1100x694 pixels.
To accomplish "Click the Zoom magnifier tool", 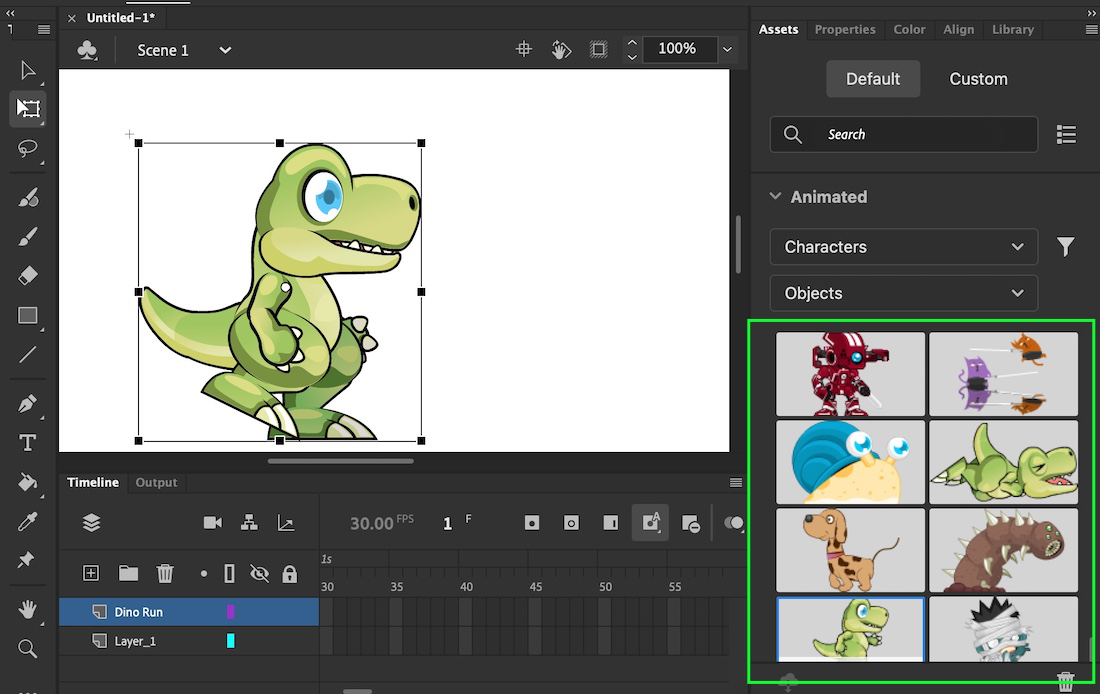I will click(x=28, y=649).
